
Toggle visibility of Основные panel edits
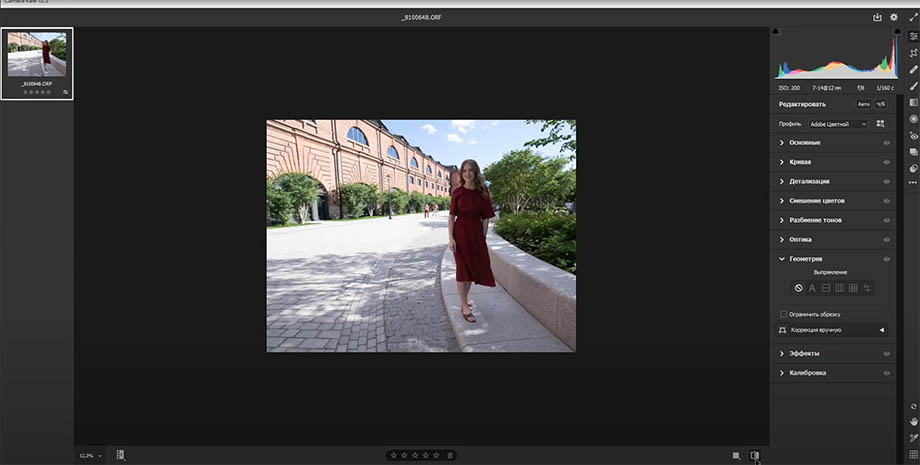[x=886, y=143]
